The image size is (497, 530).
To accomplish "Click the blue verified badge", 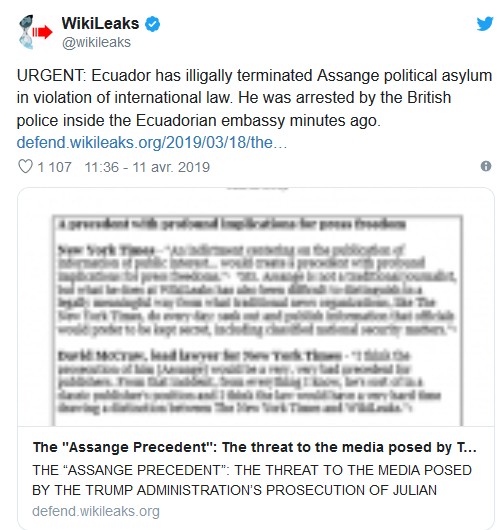I will [x=152, y=24].
